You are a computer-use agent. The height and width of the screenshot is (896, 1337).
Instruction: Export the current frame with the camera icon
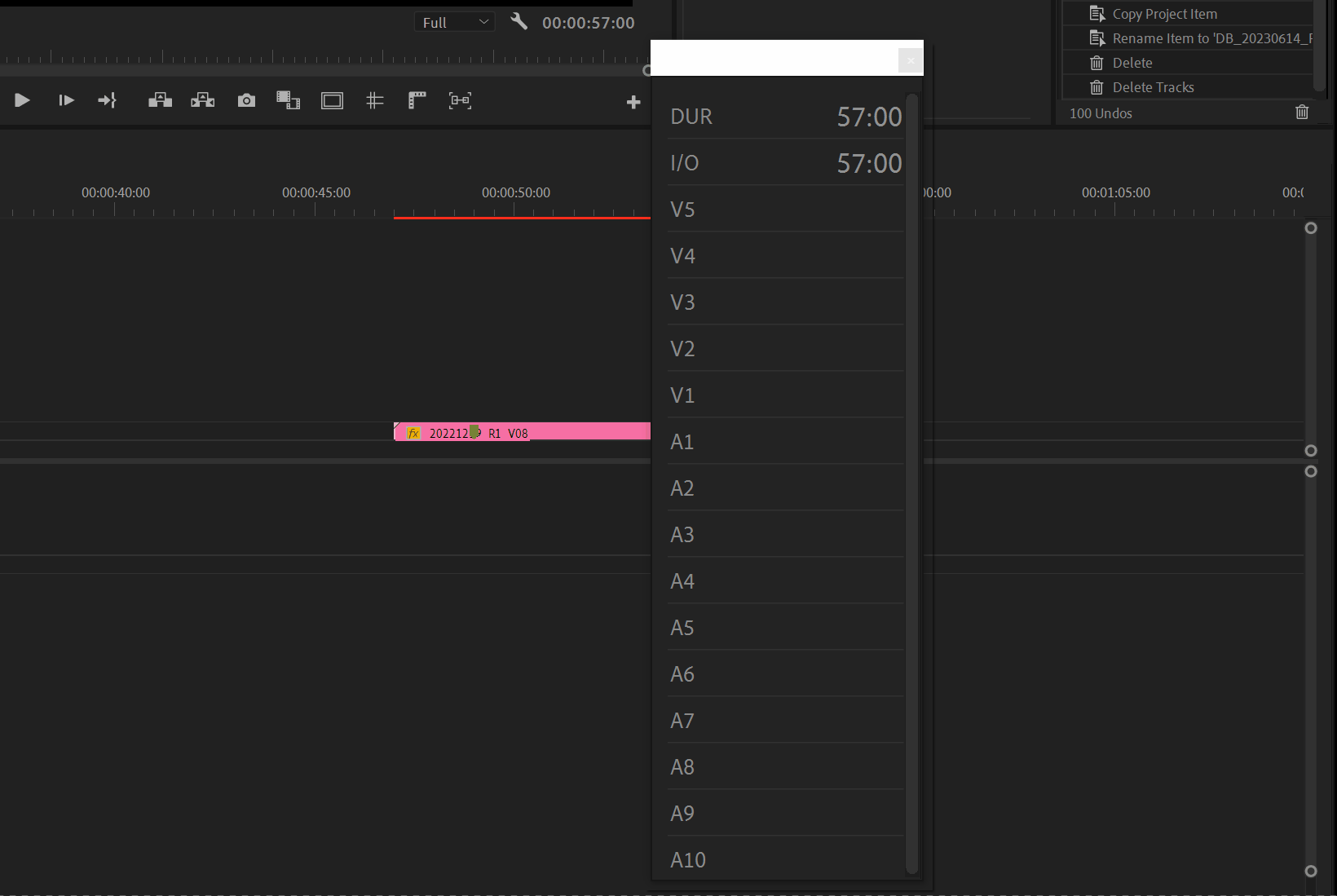coord(246,100)
